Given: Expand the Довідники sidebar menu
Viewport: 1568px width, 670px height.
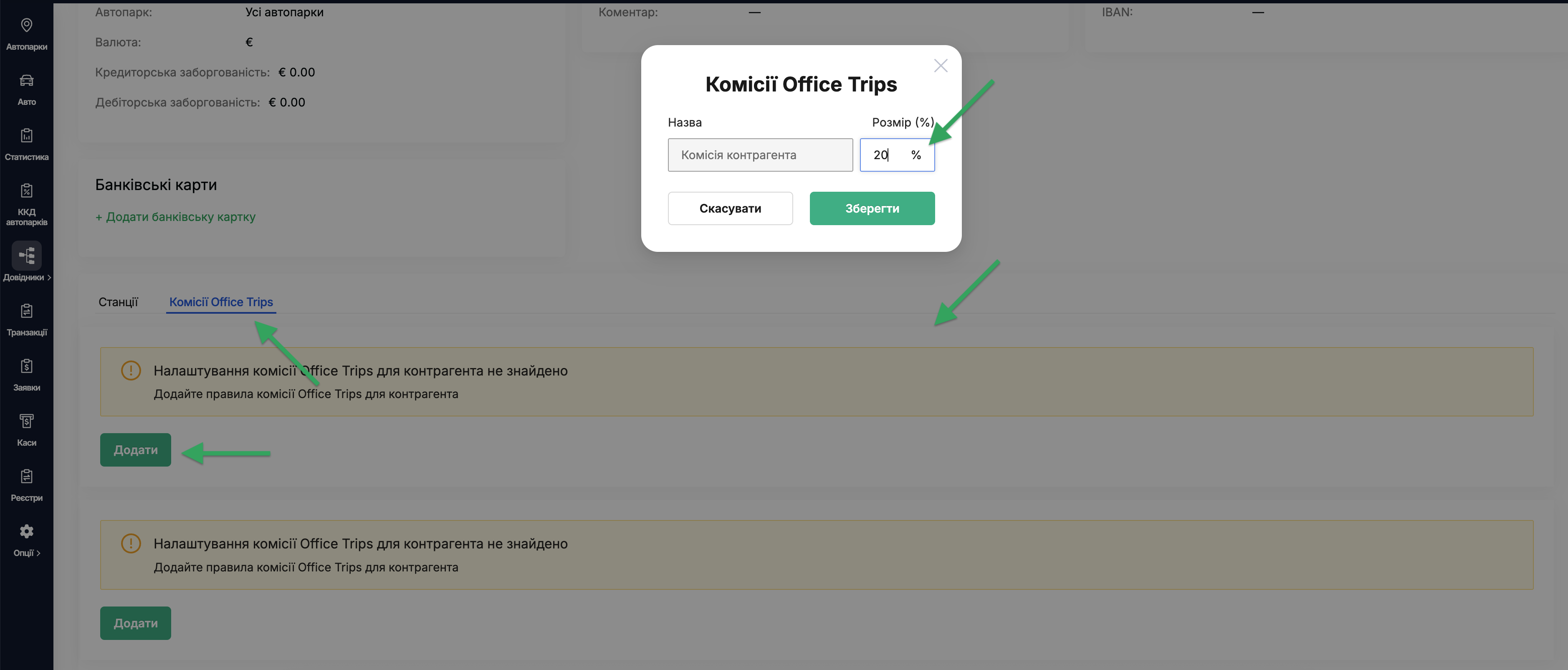Looking at the screenshot, I should (x=26, y=262).
